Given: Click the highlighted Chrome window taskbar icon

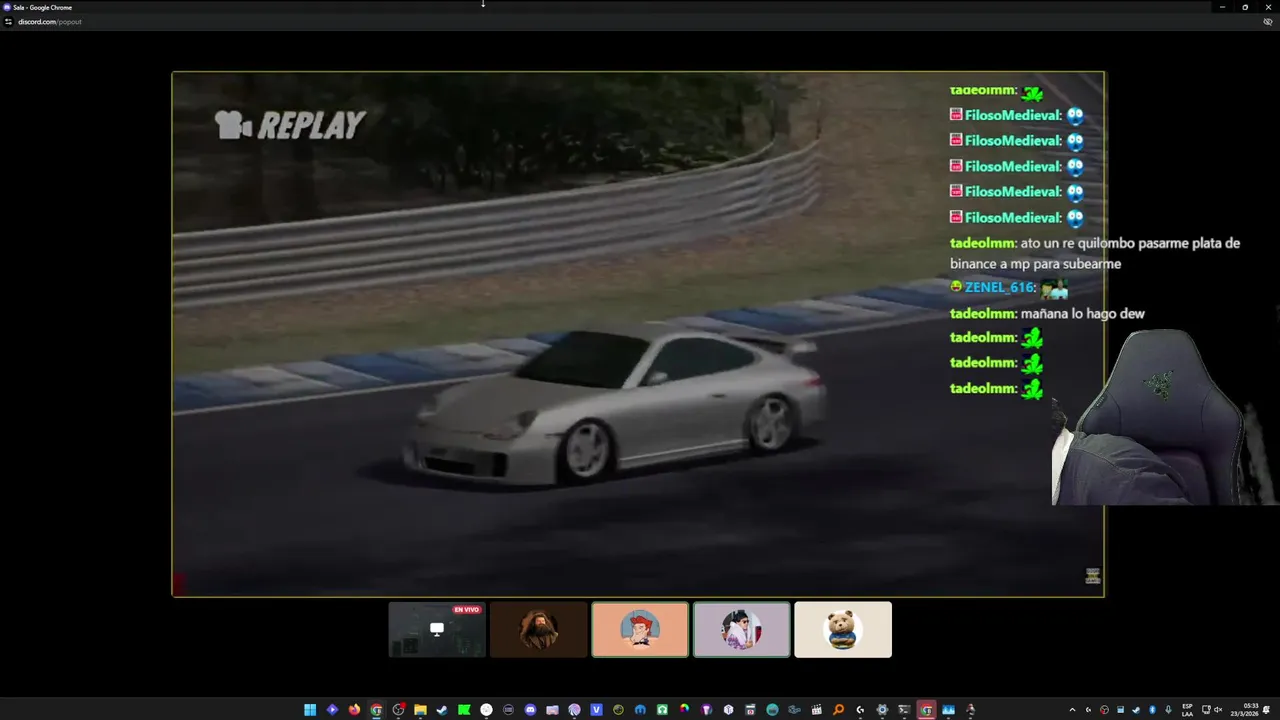Looking at the screenshot, I should pos(927,710).
